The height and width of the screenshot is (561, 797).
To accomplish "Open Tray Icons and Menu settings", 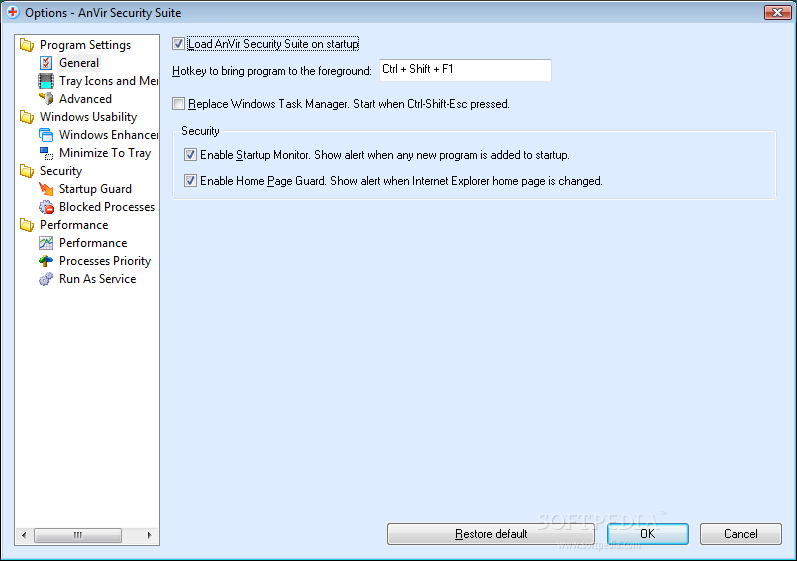I will (x=108, y=81).
